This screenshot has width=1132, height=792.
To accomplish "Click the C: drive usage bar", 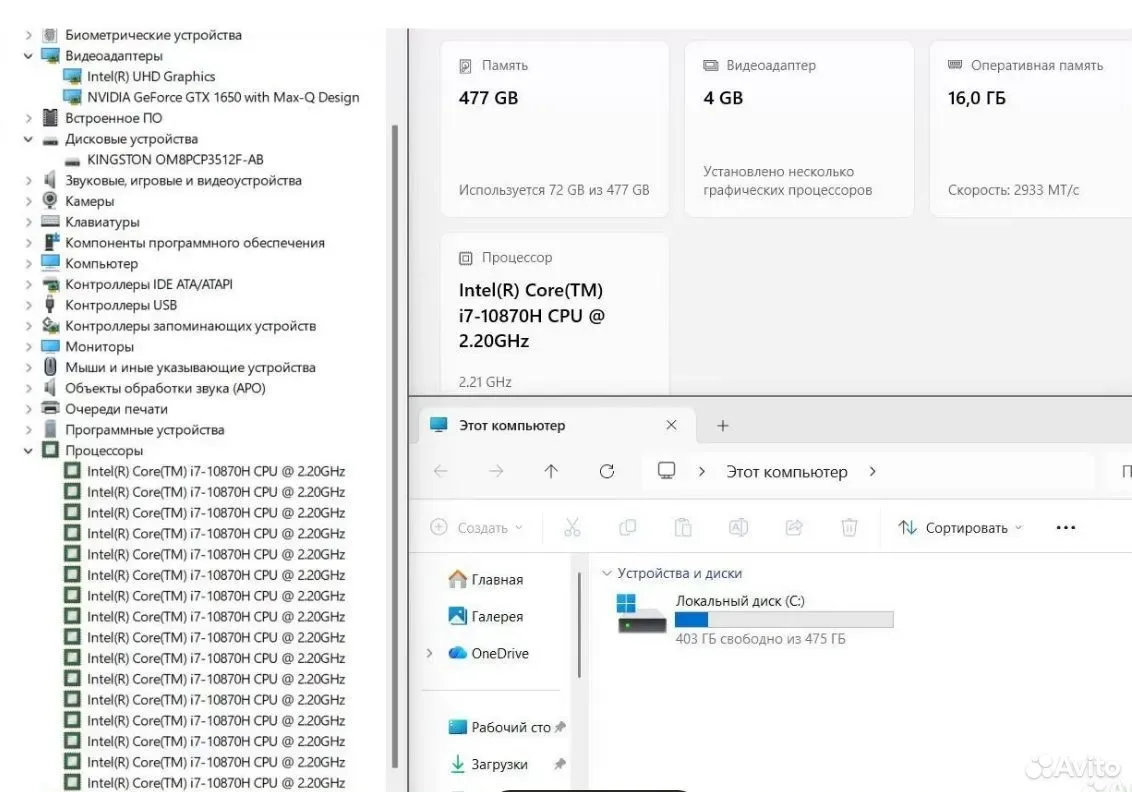I will (x=784, y=619).
